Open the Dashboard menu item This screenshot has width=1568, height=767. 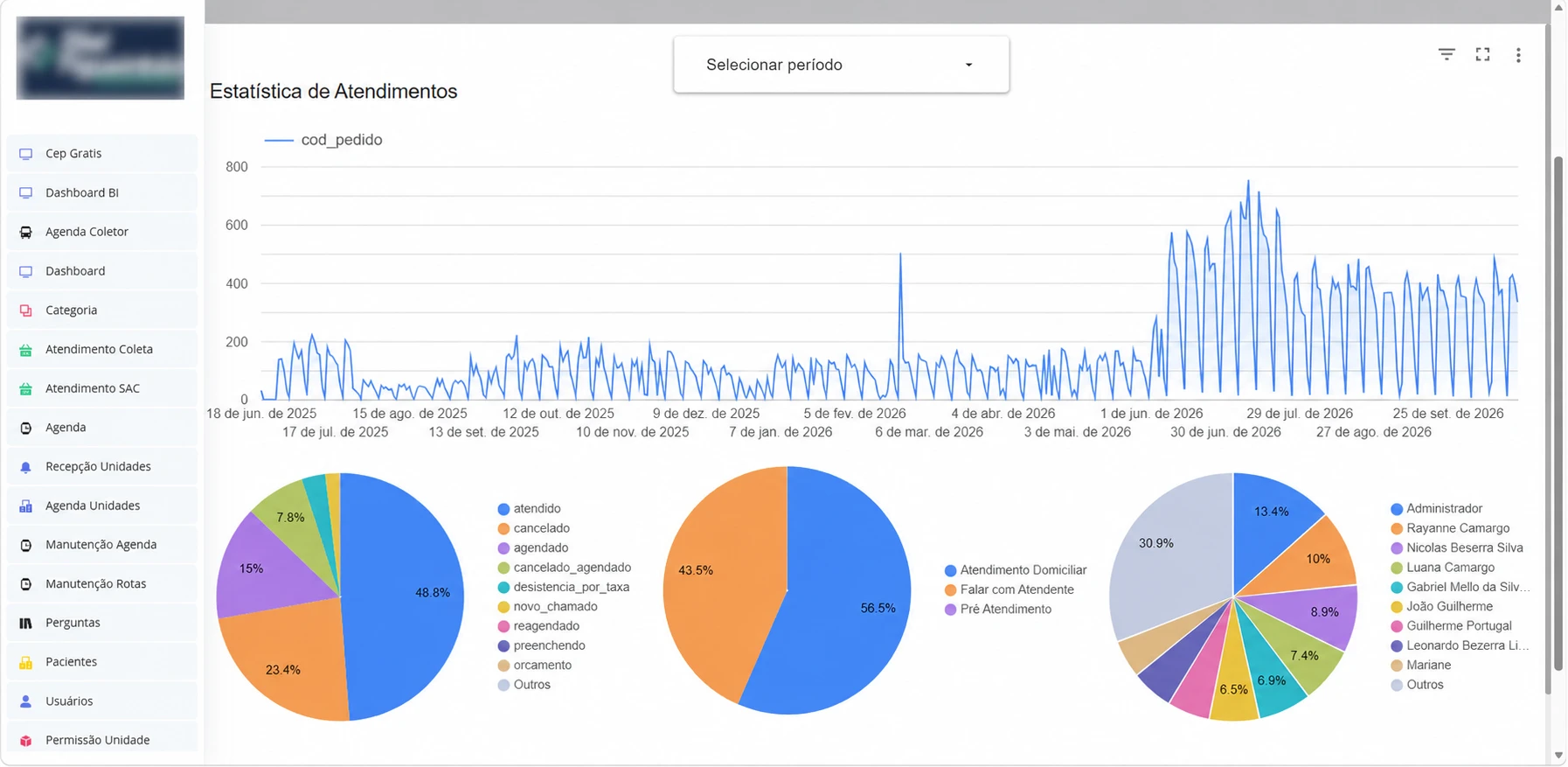coord(102,271)
